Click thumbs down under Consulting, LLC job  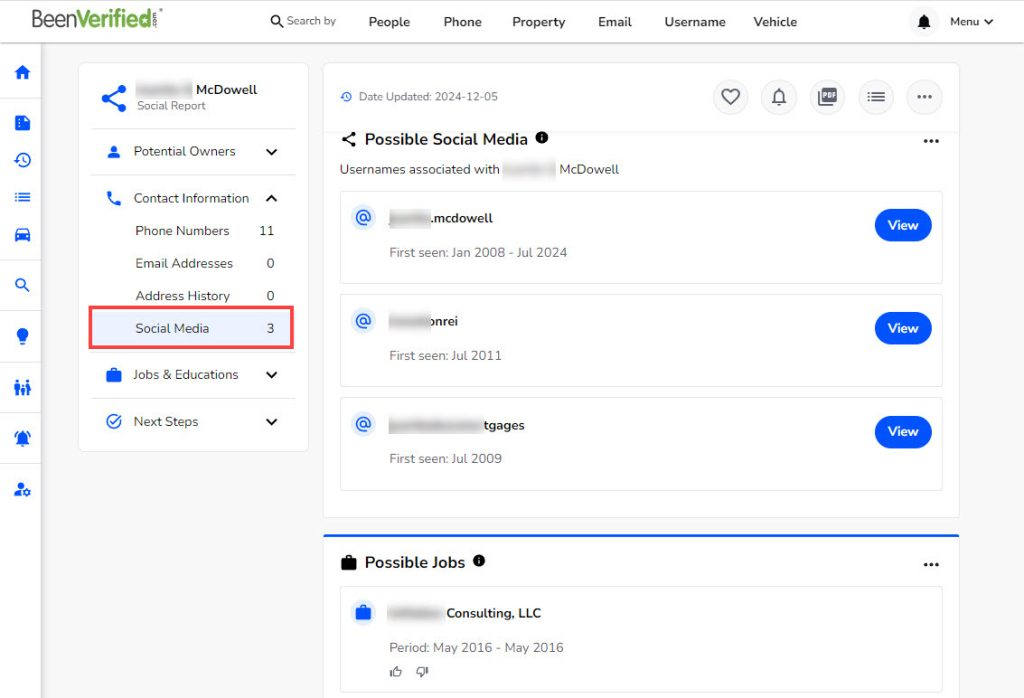[x=422, y=672]
